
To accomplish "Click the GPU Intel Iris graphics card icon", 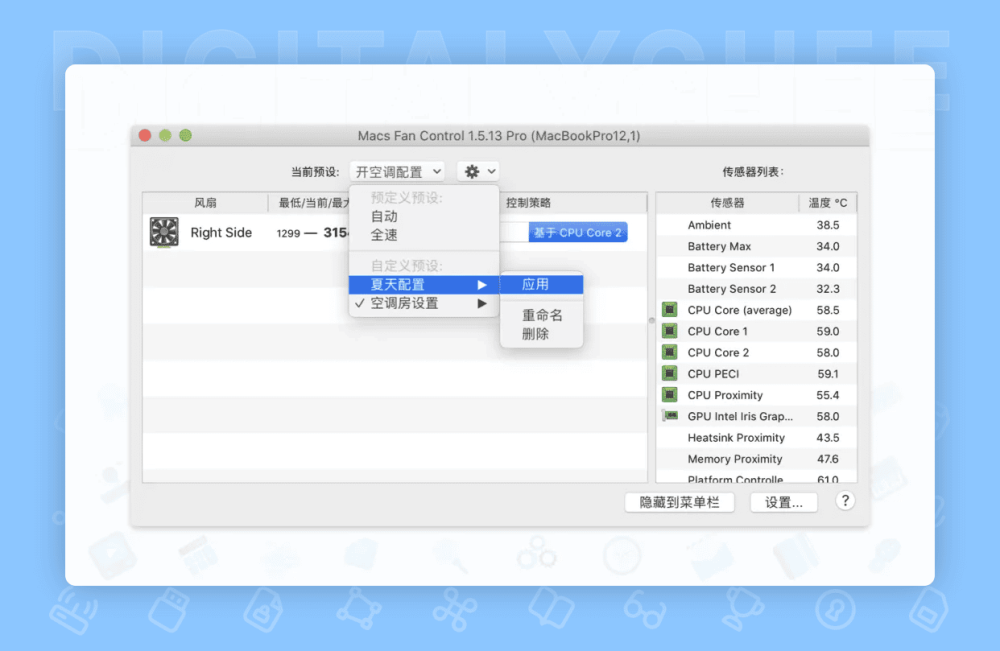I will tap(670, 416).
